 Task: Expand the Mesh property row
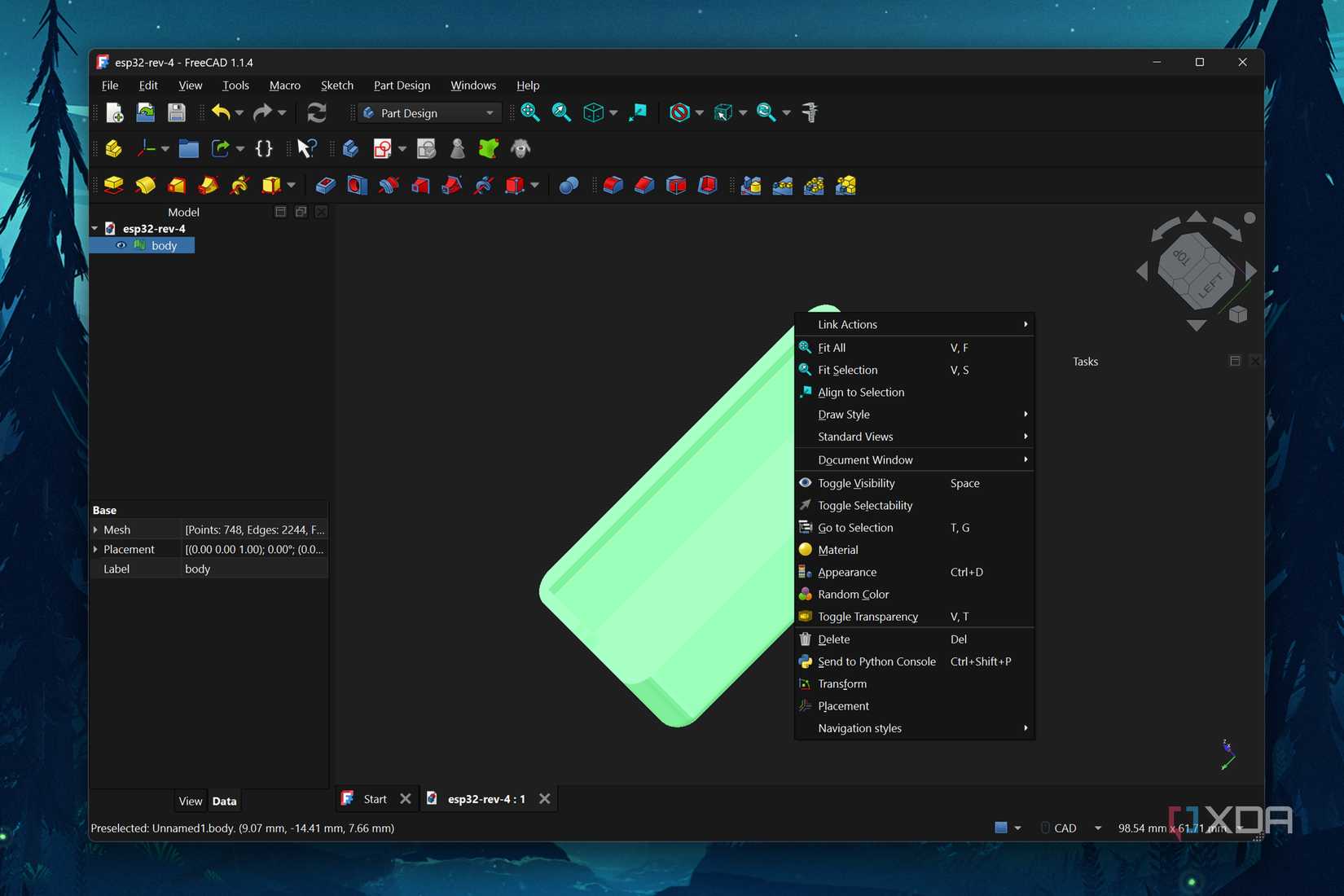(x=95, y=529)
